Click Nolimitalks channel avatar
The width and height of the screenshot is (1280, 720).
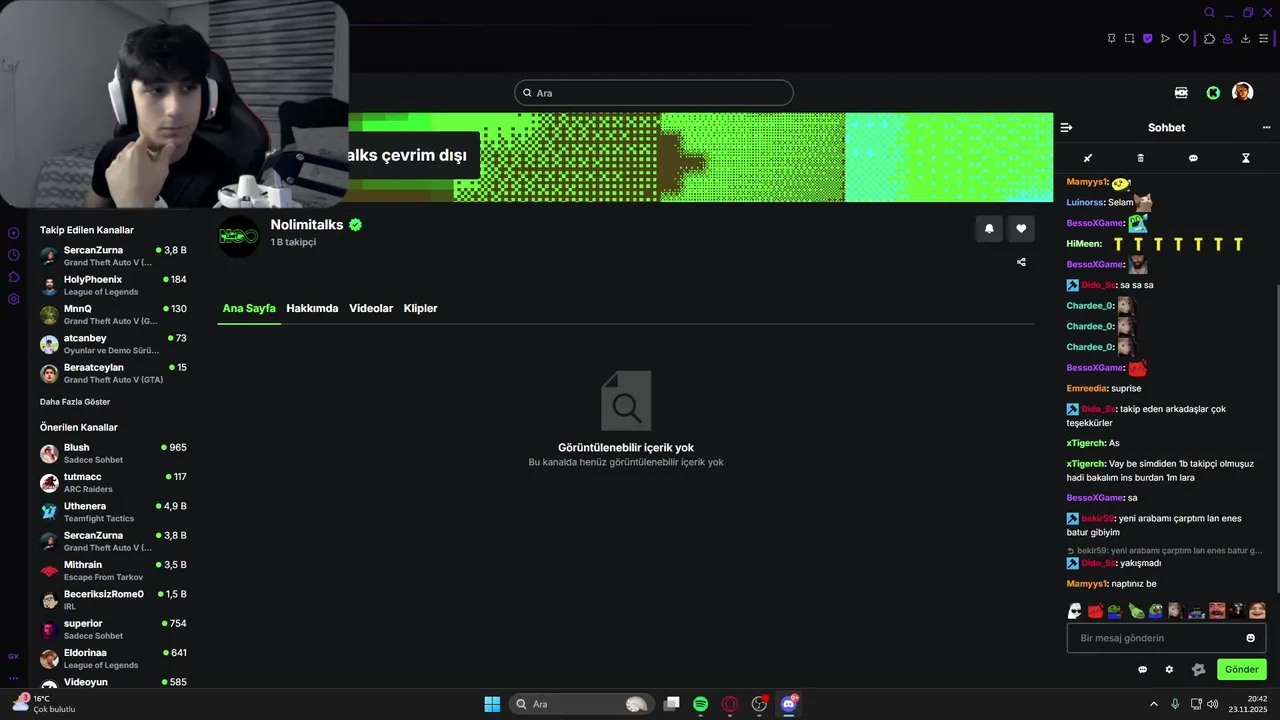click(x=239, y=236)
